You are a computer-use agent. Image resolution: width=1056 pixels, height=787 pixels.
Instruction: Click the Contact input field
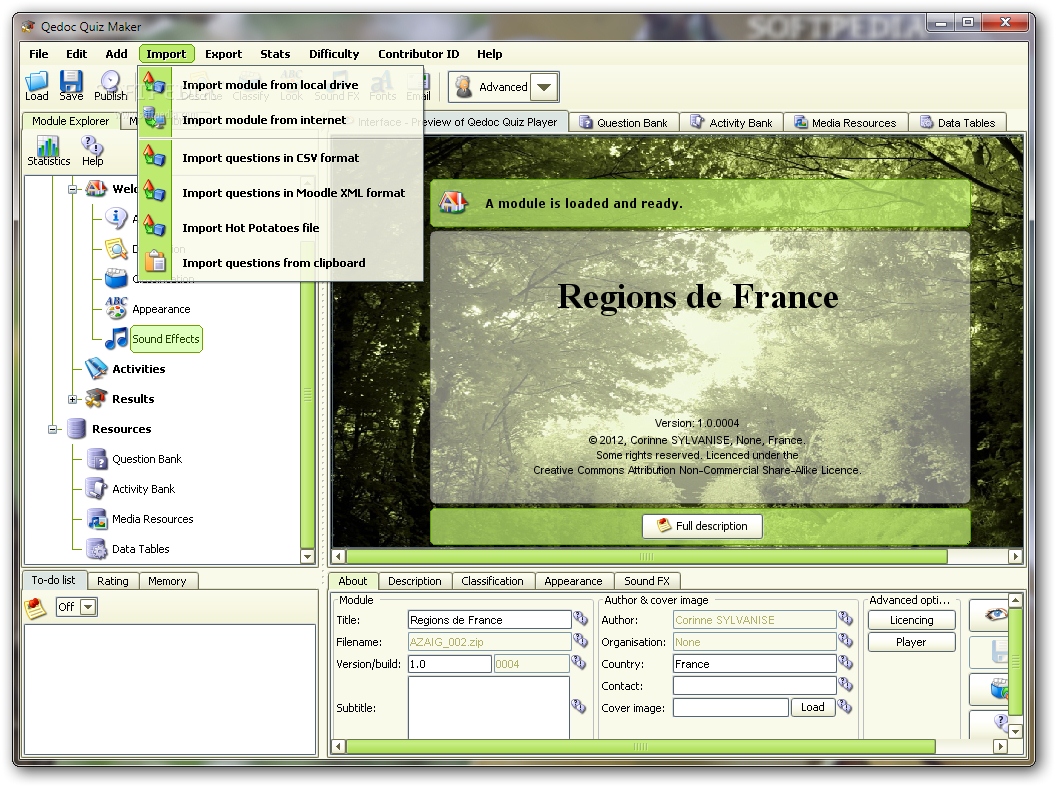[754, 685]
